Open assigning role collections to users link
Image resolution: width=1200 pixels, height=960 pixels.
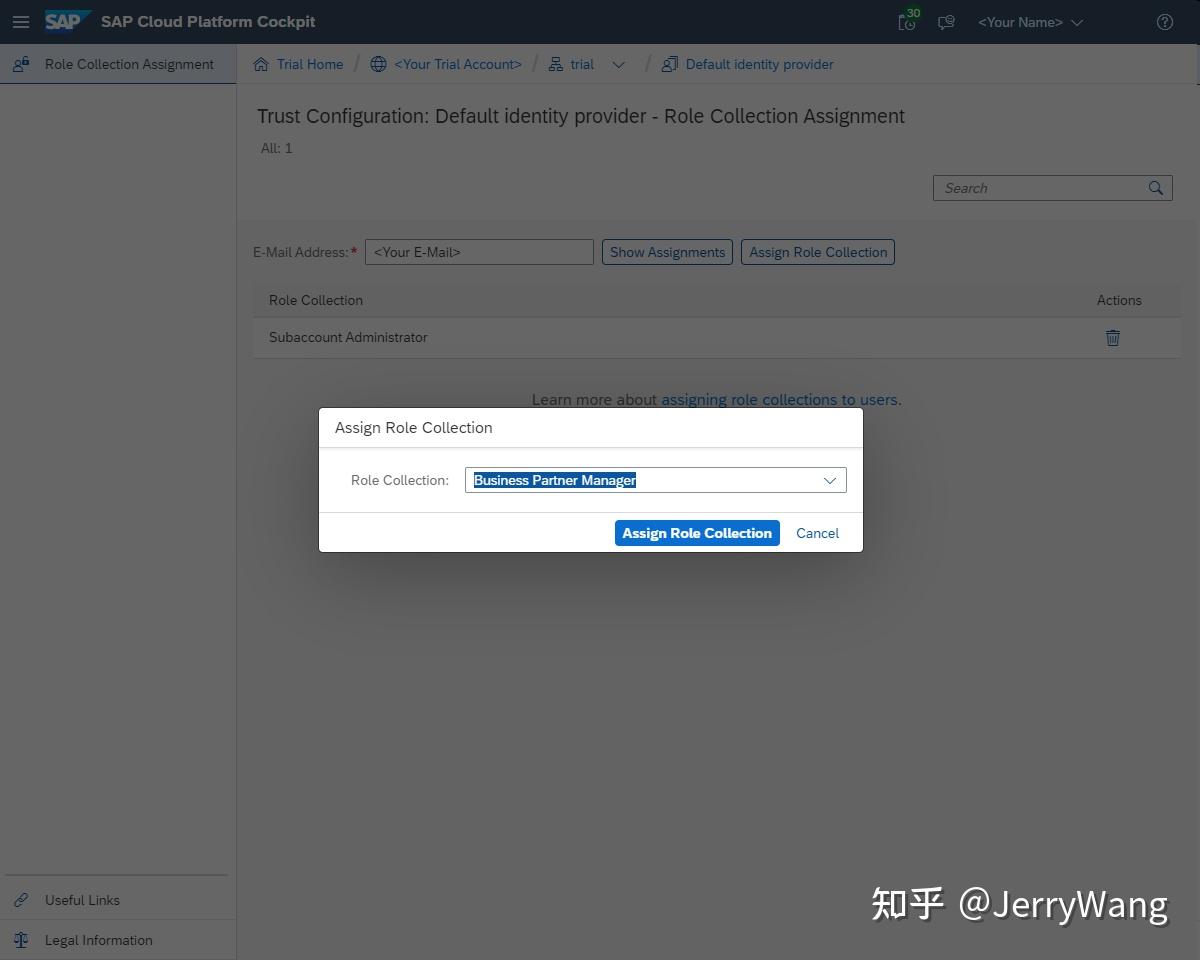coord(779,399)
